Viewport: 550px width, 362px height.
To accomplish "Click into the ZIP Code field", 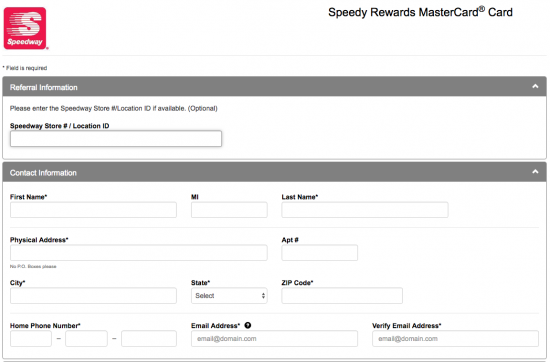I will pos(342,296).
